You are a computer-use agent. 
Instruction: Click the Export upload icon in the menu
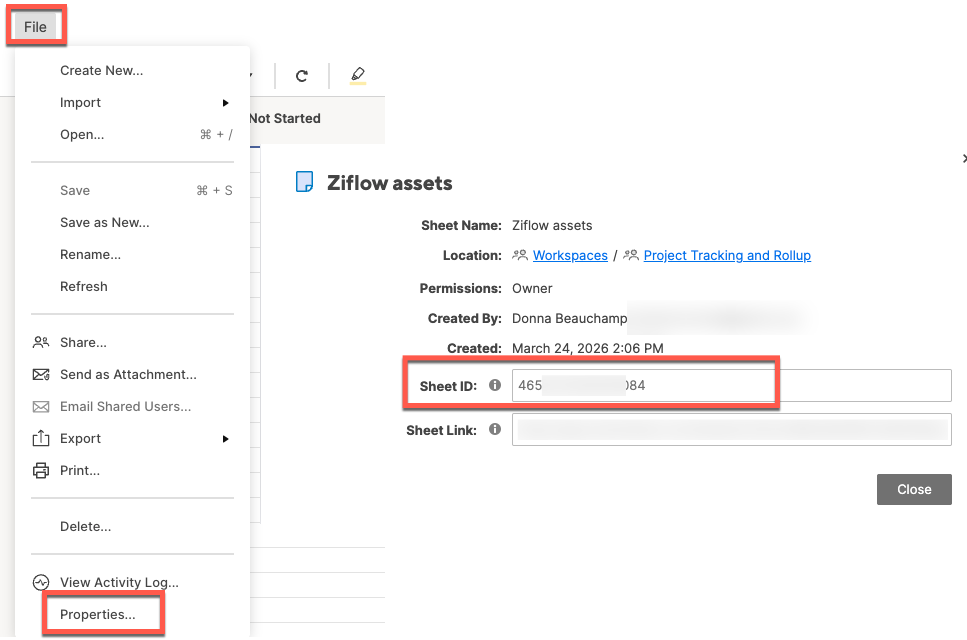[41, 438]
